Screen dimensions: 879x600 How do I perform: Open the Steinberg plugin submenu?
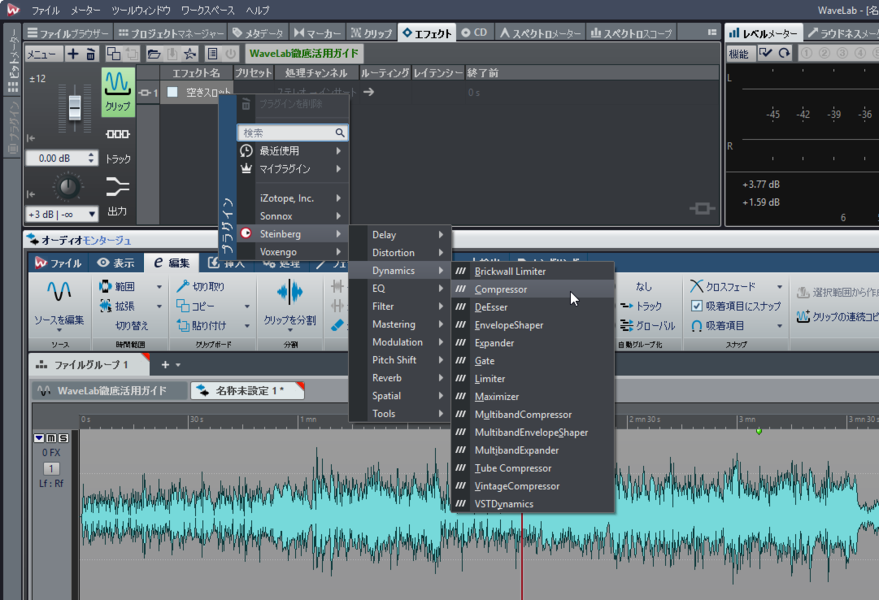[293, 234]
